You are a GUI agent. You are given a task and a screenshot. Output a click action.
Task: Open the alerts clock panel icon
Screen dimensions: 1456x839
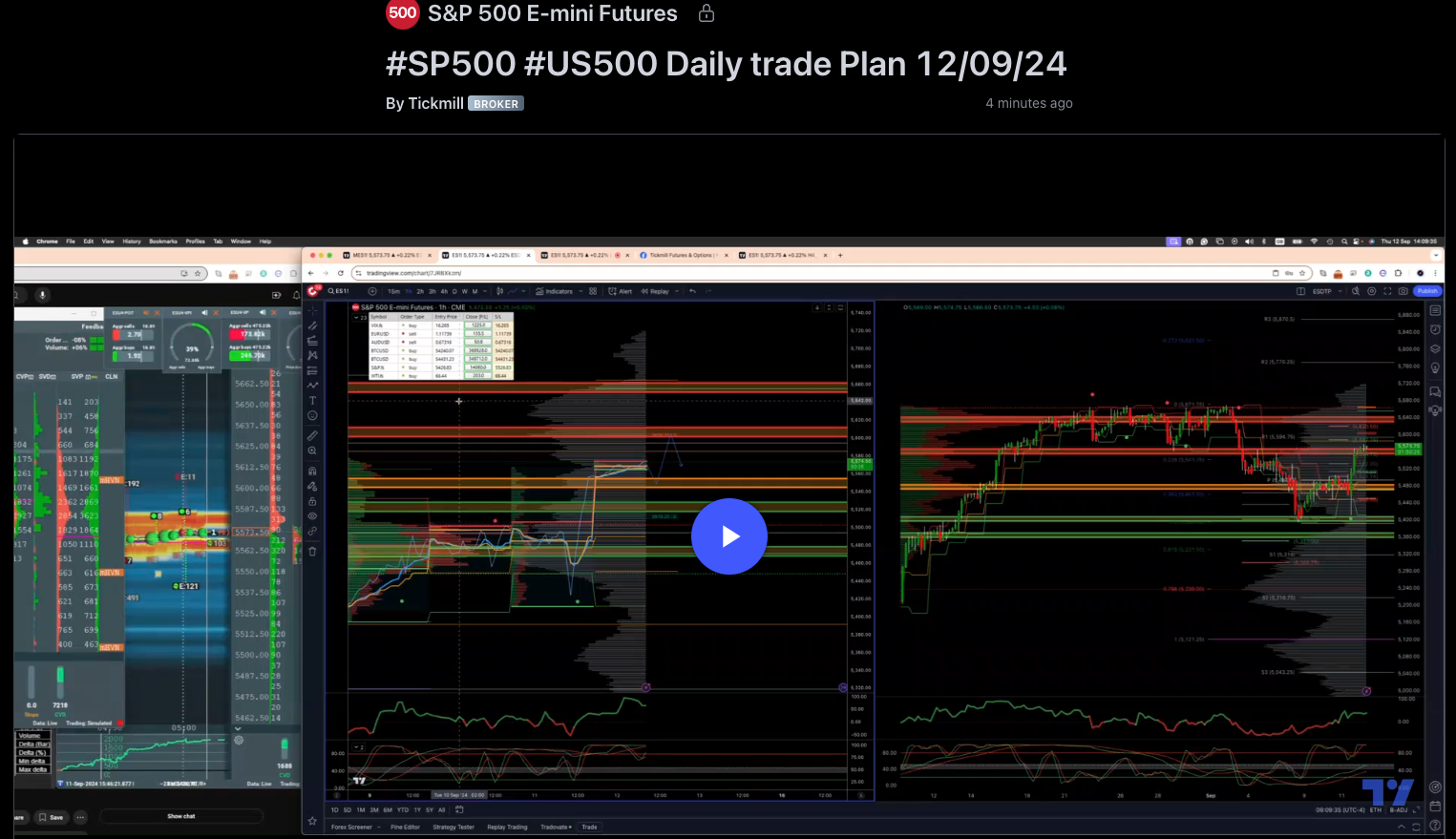pos(1435,329)
